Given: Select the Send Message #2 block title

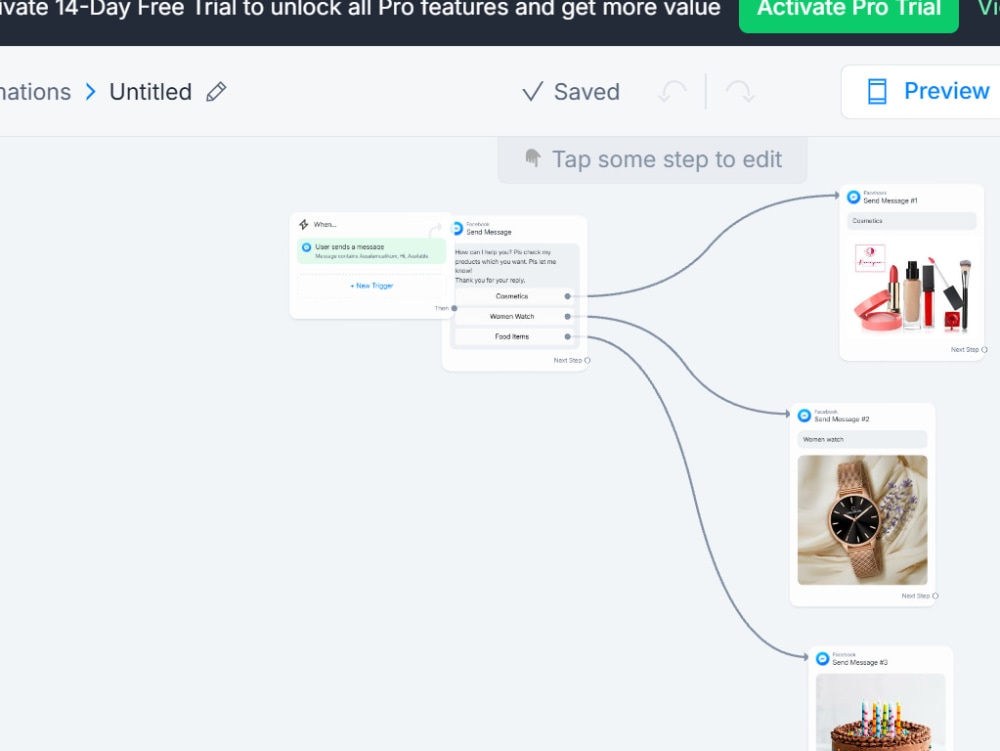Looking at the screenshot, I should coord(842,419).
